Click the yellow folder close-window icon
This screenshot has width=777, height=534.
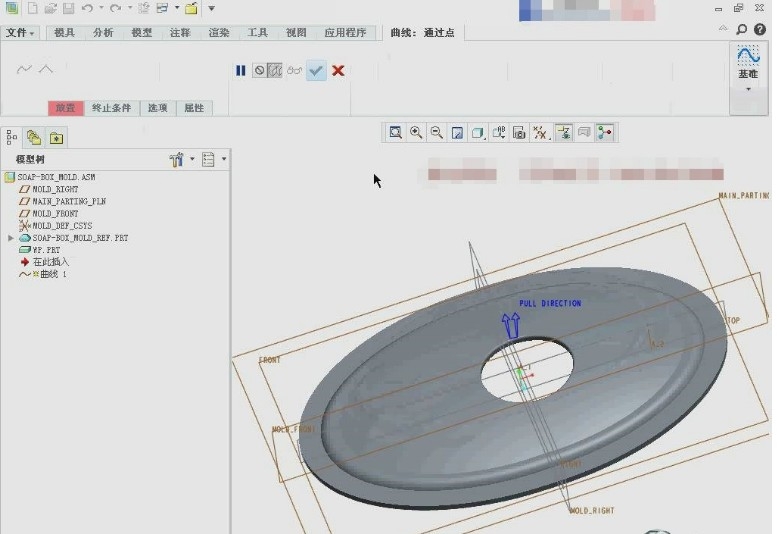tap(191, 8)
